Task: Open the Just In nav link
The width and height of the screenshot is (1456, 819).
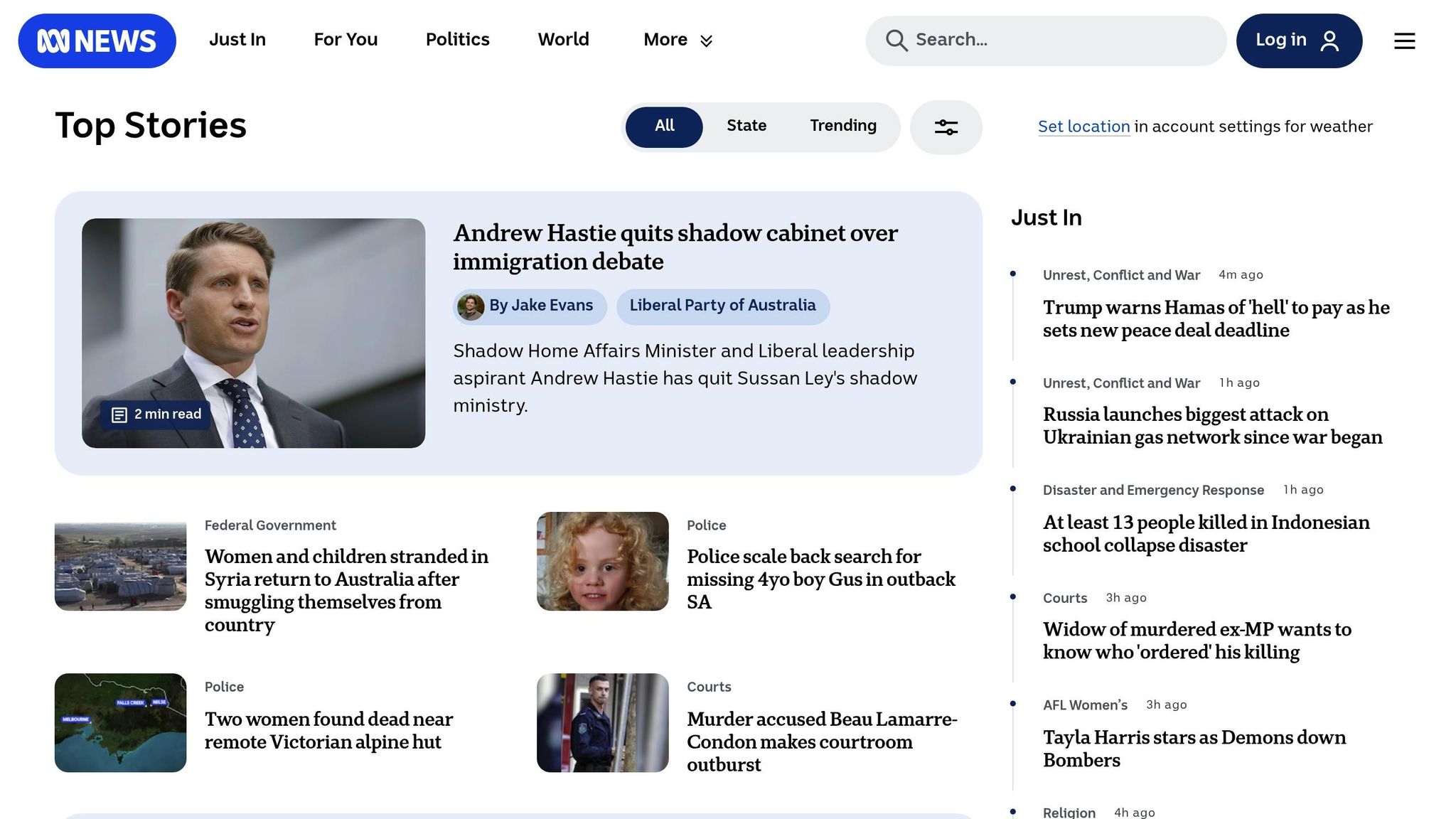Action: click(237, 40)
